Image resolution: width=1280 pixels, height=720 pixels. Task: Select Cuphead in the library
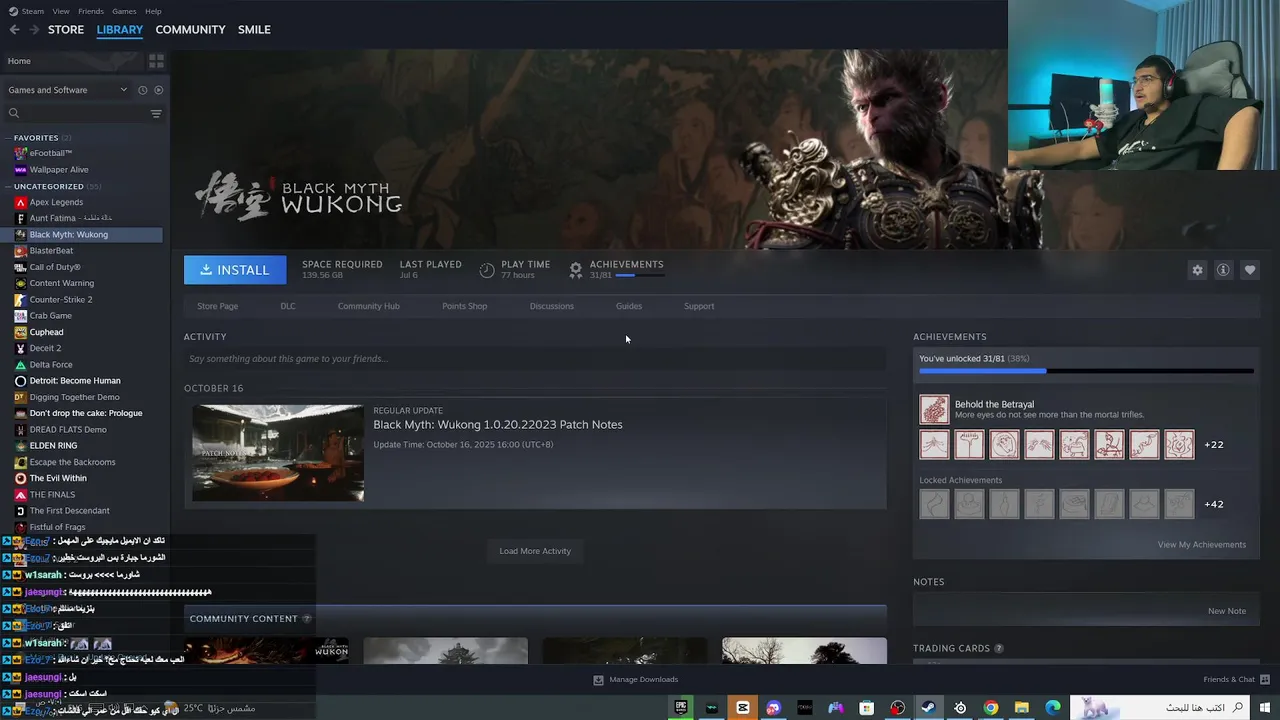pos(46,332)
